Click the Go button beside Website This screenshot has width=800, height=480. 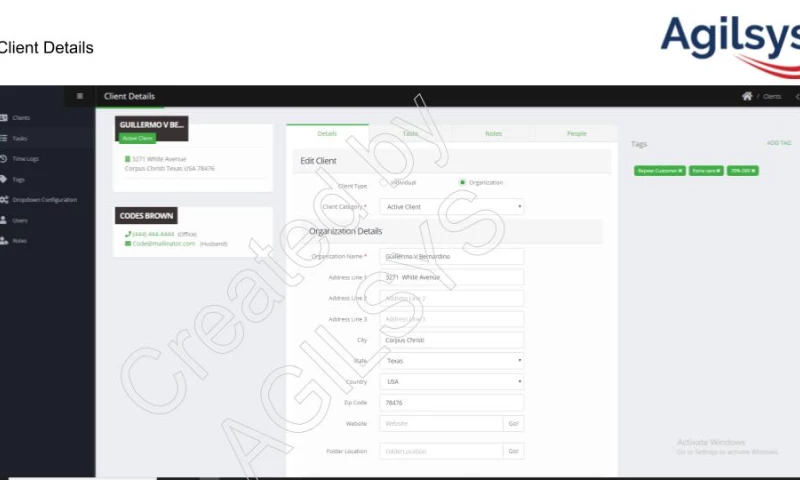point(513,423)
